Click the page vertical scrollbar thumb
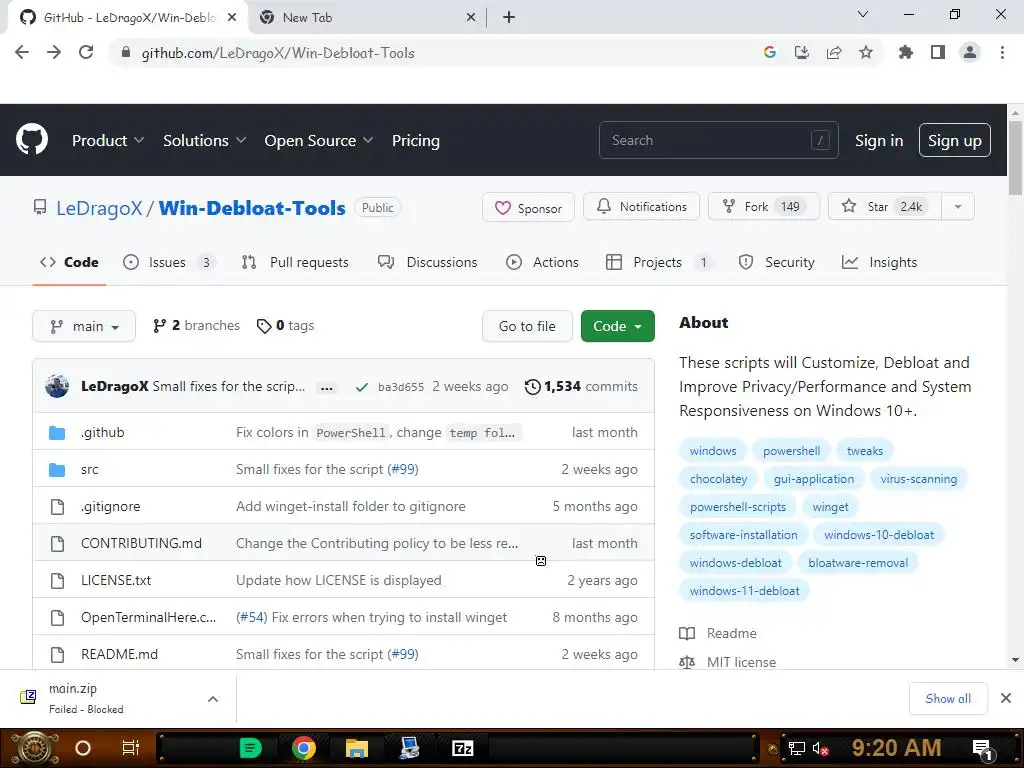Image resolution: width=1024 pixels, height=768 pixels. [x=1015, y=158]
